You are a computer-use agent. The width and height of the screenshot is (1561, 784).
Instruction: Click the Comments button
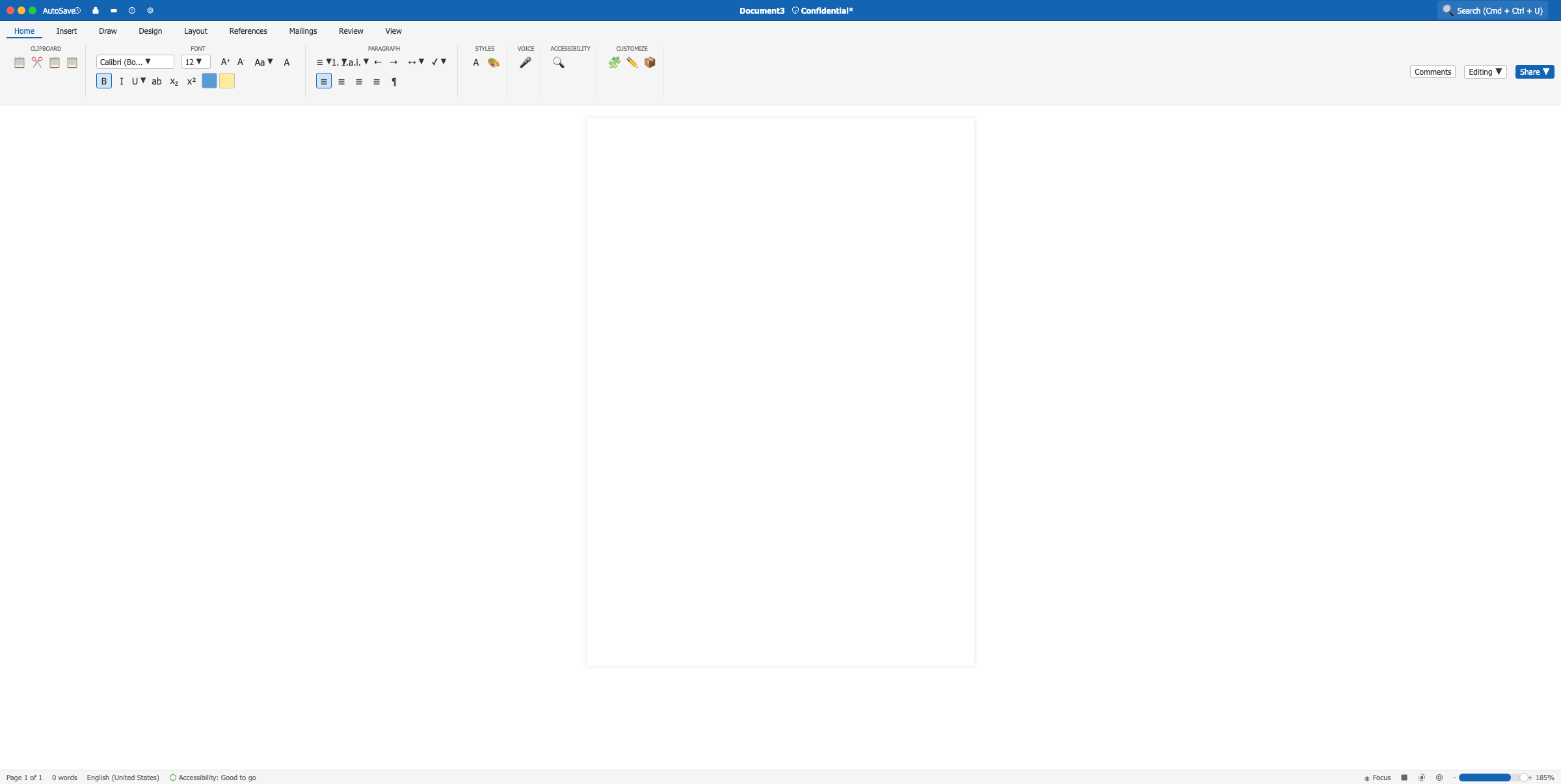click(1432, 72)
